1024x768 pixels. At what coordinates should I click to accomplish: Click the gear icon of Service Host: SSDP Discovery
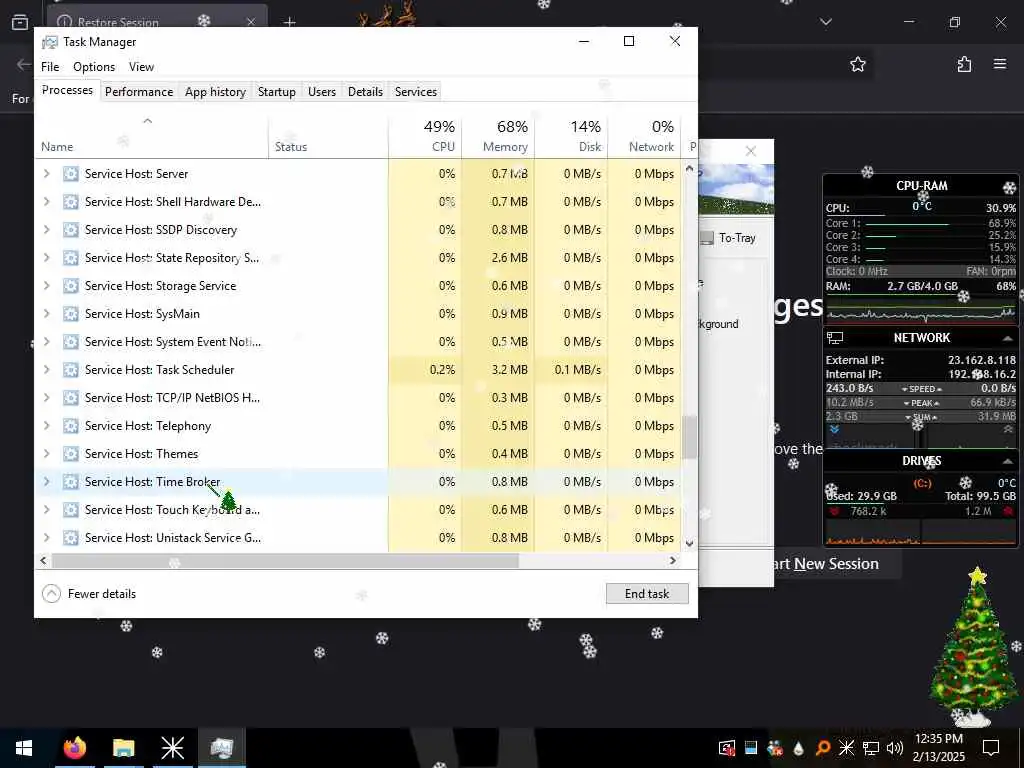71,230
